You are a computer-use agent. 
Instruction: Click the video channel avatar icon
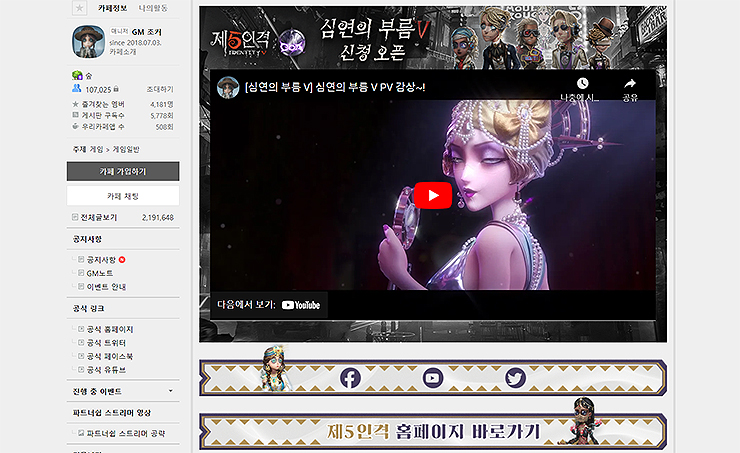(x=228, y=87)
